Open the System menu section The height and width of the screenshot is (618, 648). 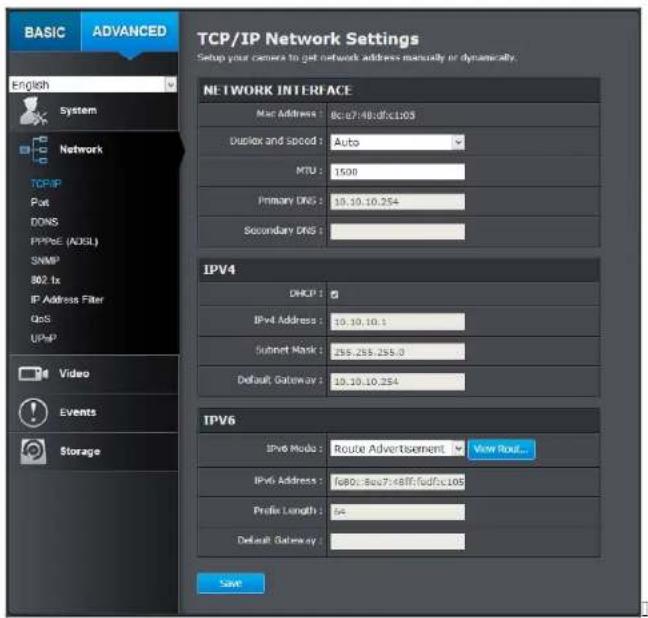(x=93, y=111)
